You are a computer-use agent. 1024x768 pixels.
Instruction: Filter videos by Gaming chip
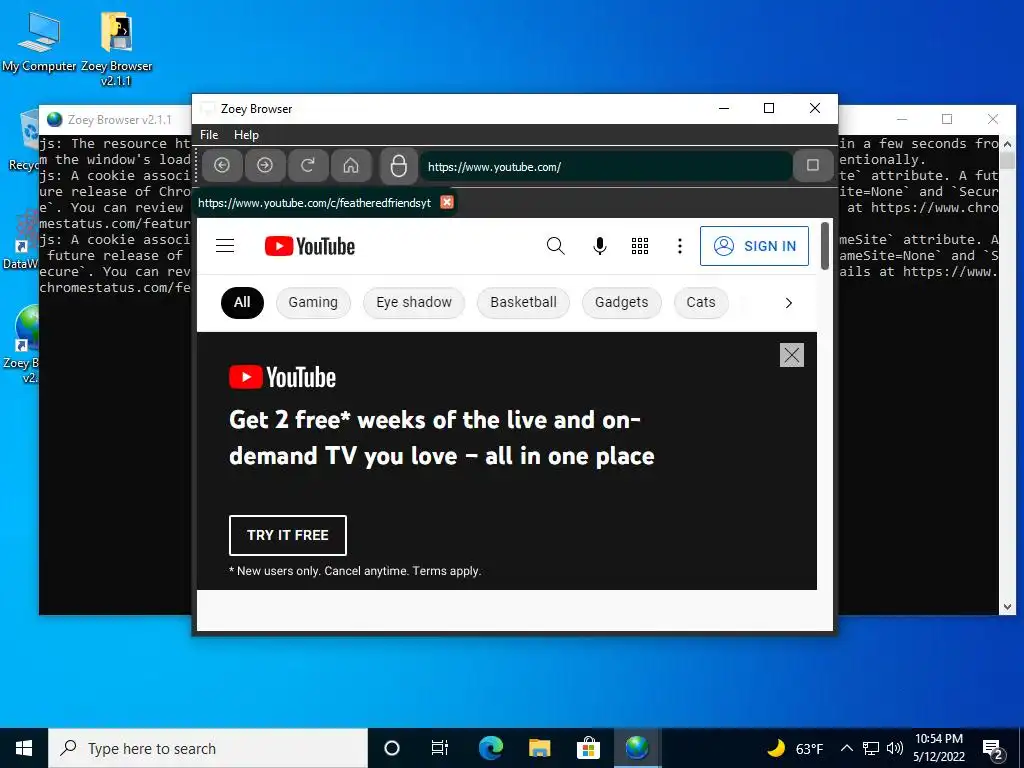coord(313,302)
